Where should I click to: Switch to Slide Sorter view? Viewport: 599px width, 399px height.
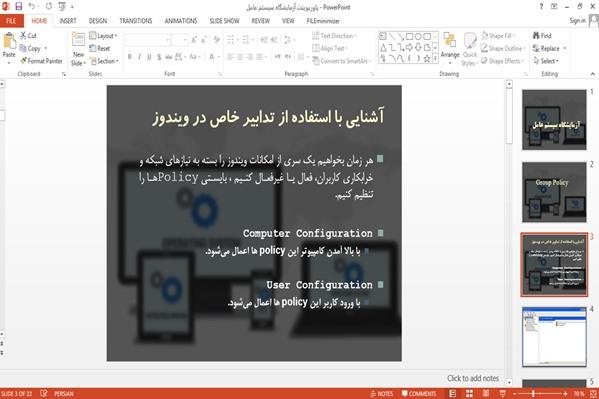(469, 394)
